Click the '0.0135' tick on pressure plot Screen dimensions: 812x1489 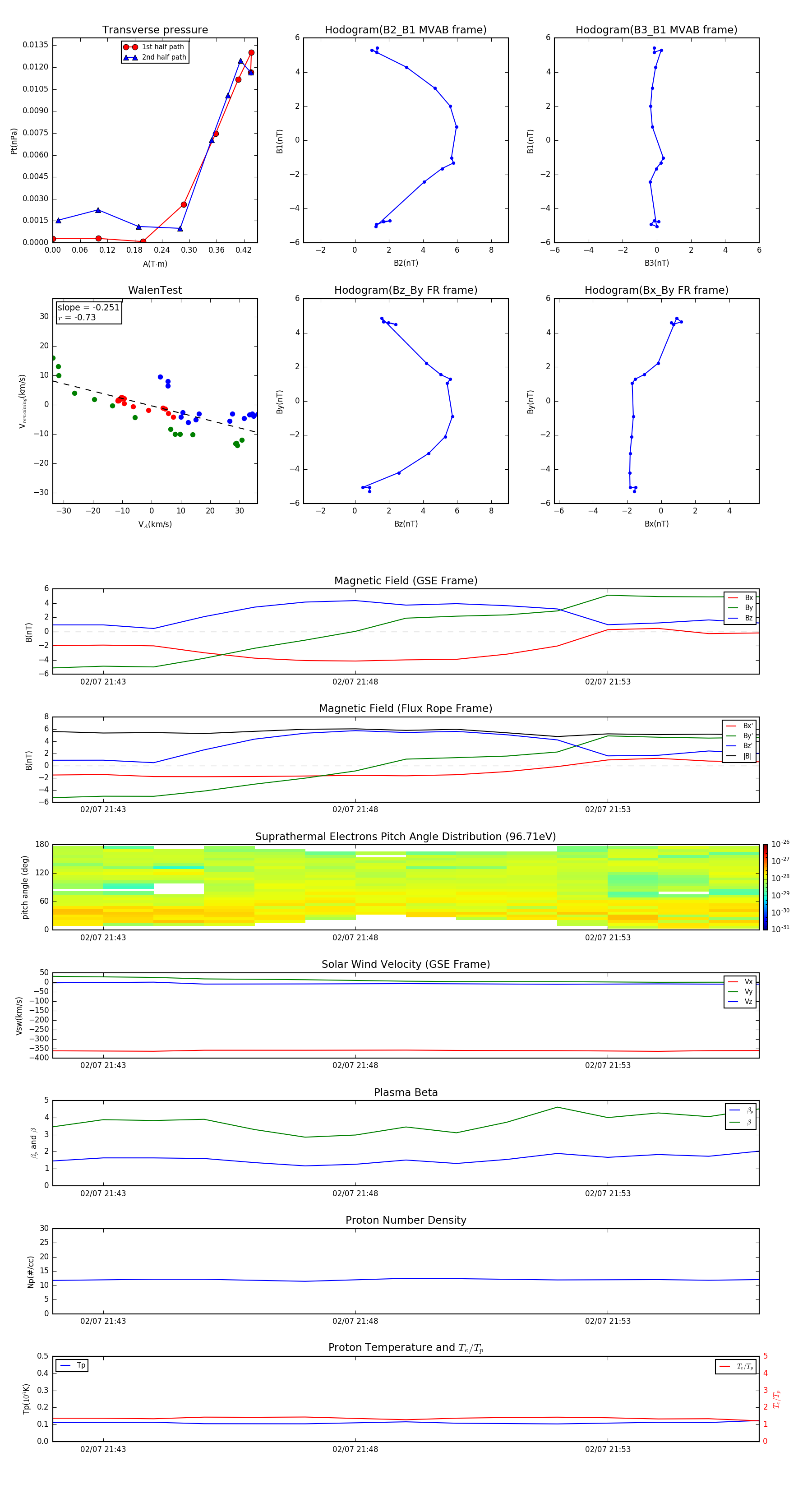pyautogui.click(x=36, y=45)
